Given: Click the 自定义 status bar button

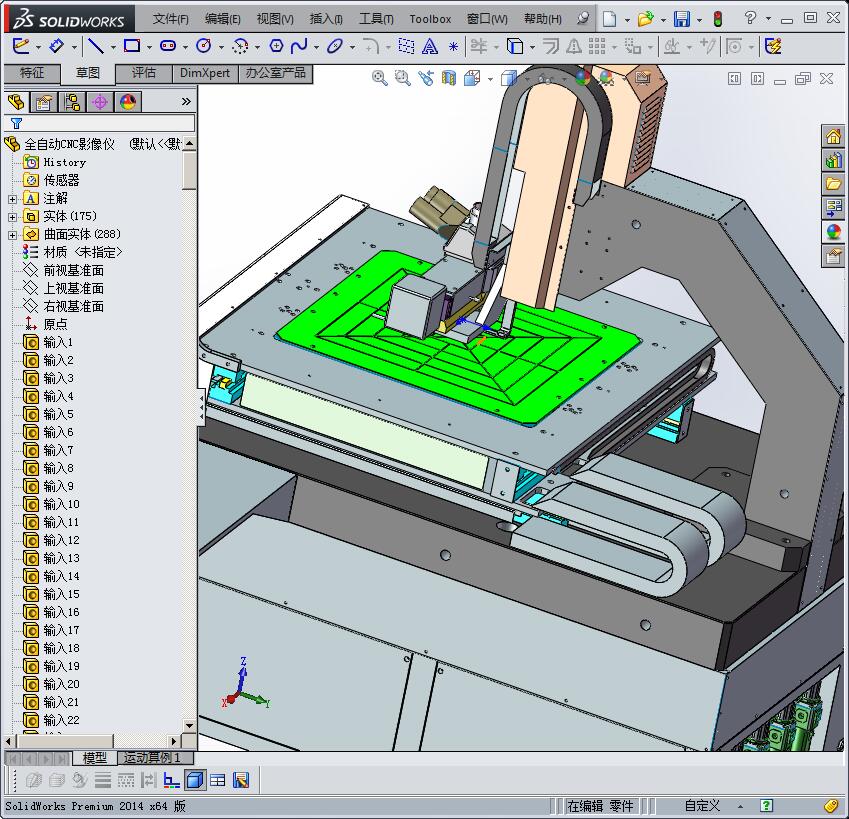Looking at the screenshot, I should click(x=702, y=806).
